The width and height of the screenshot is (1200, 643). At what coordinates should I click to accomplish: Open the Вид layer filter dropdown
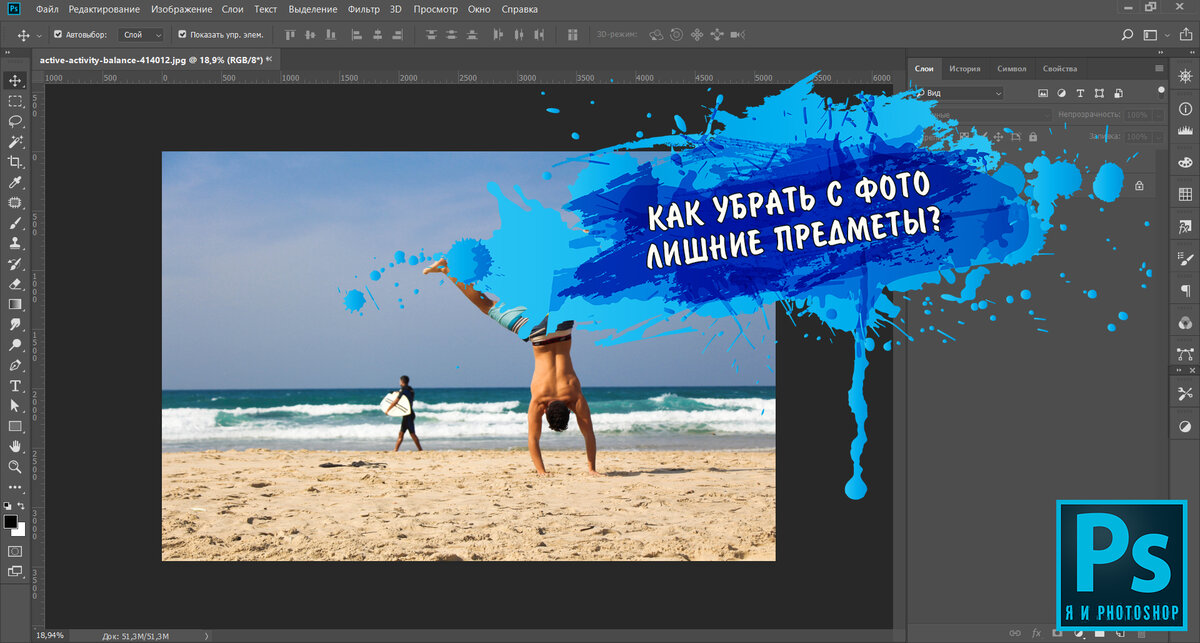[960, 93]
